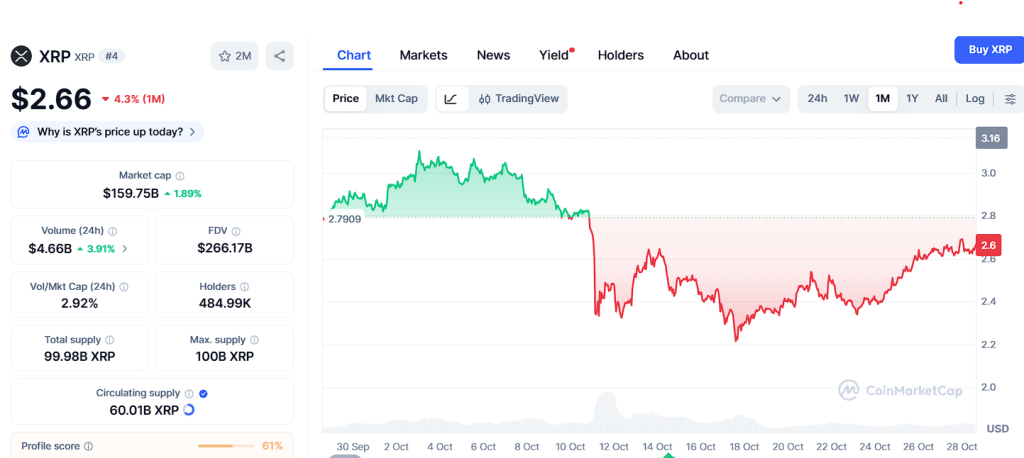Select the 24h time range

tap(817, 99)
